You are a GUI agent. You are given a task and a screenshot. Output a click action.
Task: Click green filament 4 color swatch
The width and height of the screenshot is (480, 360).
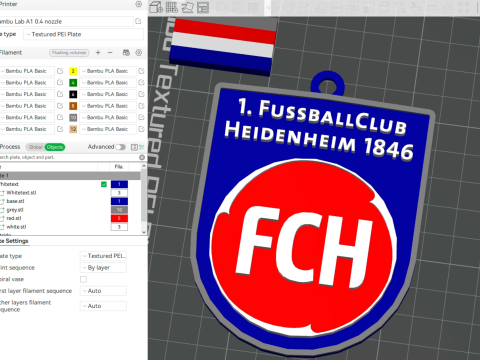(x=73, y=83)
